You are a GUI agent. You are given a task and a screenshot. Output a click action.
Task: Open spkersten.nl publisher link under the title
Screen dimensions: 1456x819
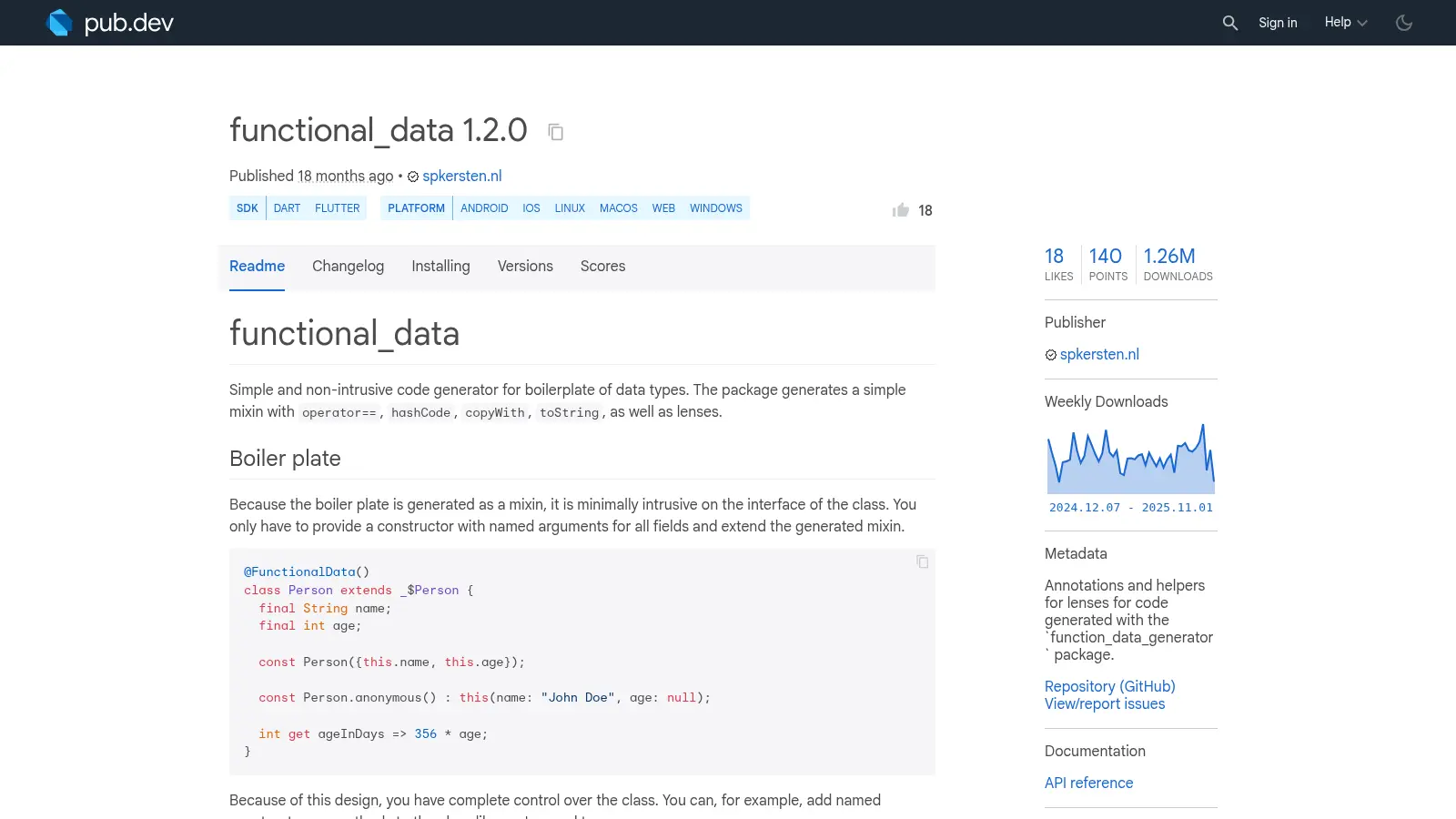[x=462, y=176]
